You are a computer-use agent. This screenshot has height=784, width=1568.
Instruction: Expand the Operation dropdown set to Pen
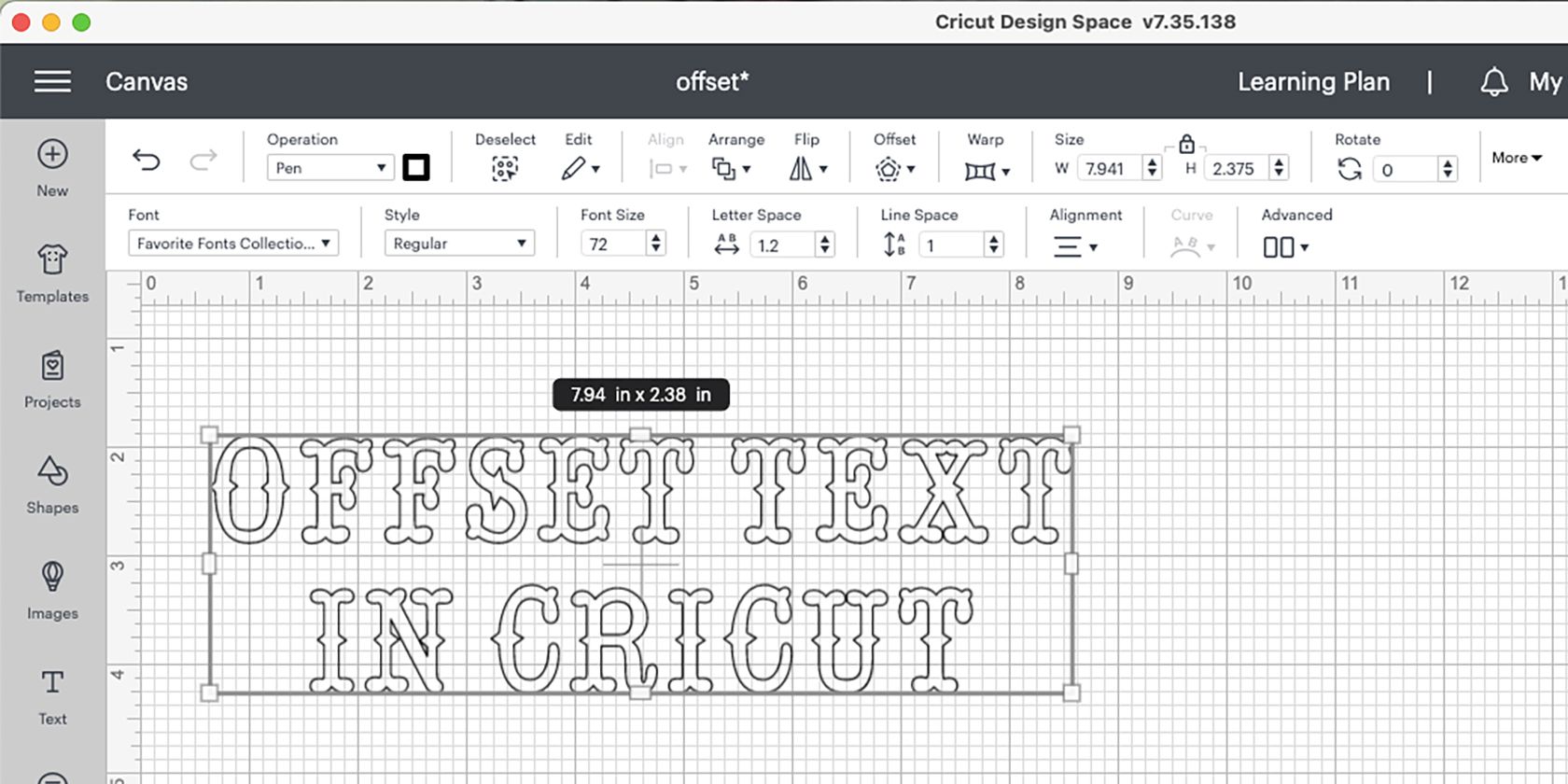coord(329,168)
